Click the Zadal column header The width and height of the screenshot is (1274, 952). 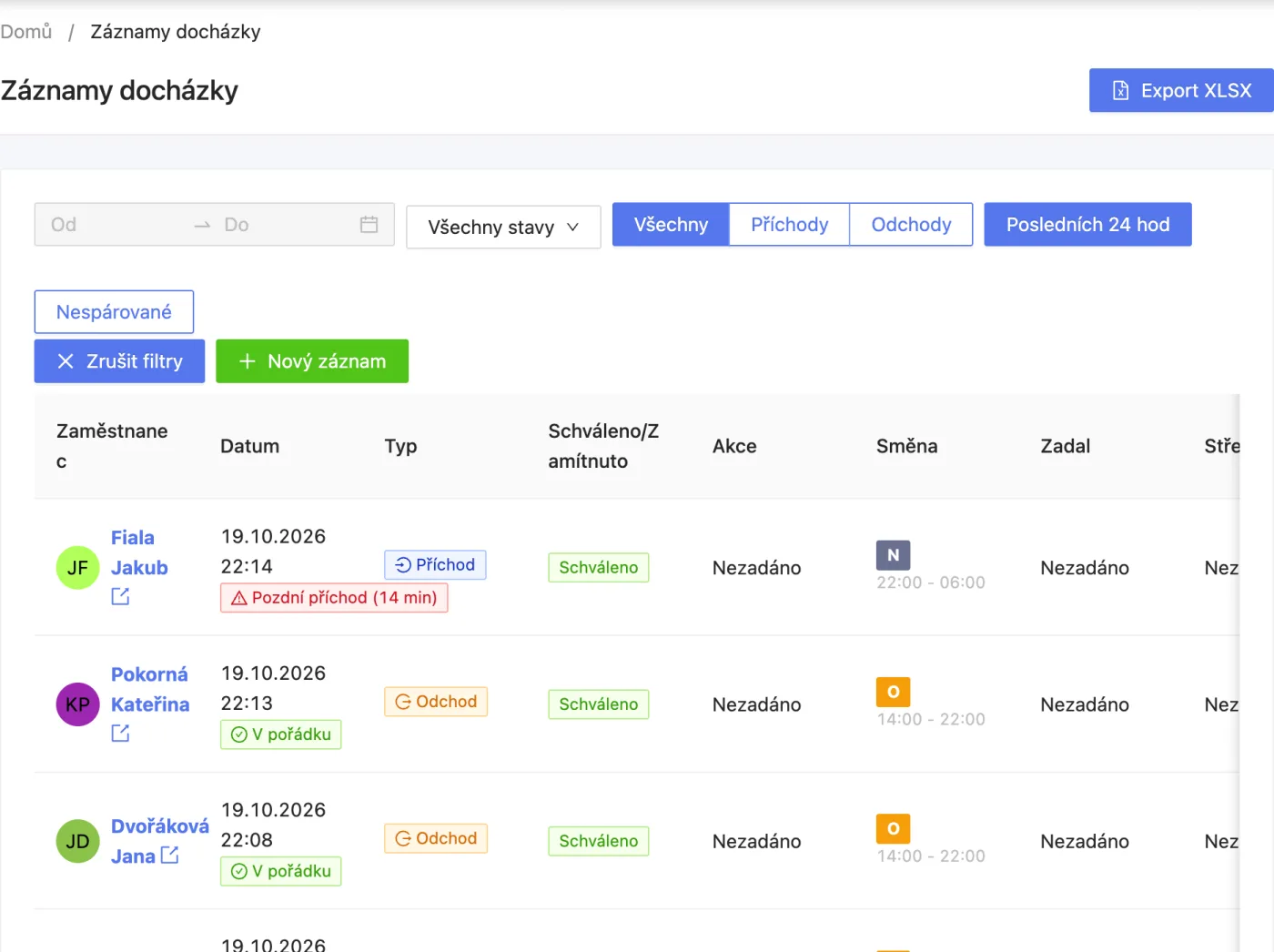tap(1066, 446)
